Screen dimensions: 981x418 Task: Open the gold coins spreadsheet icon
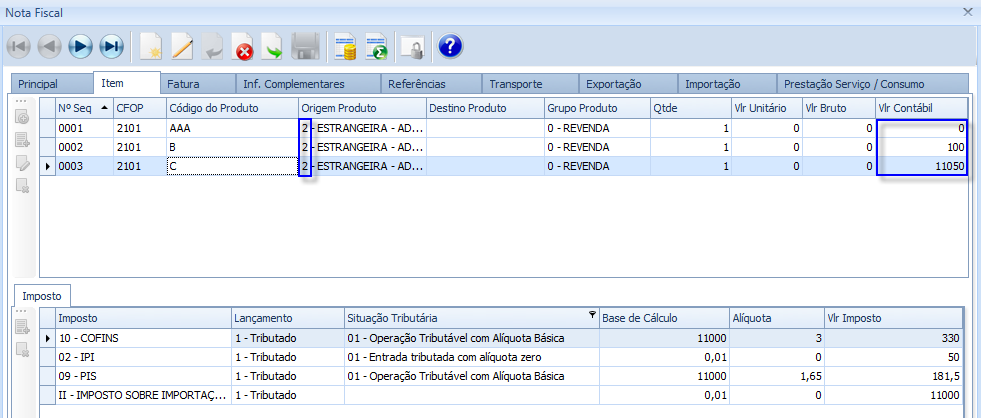point(346,46)
